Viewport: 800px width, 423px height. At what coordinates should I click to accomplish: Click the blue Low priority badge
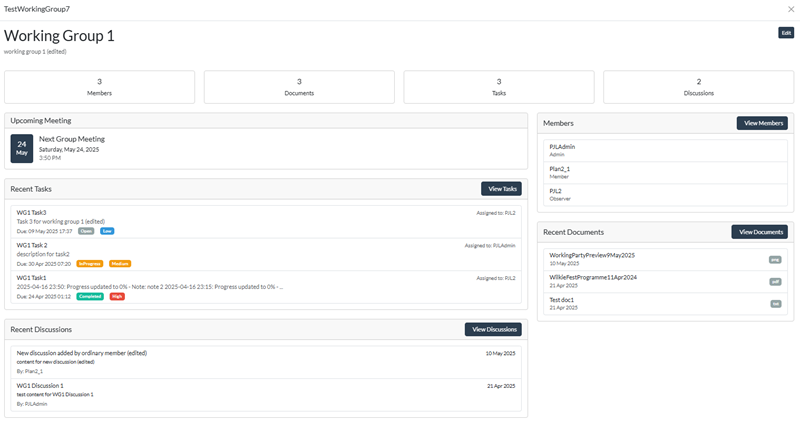click(107, 231)
